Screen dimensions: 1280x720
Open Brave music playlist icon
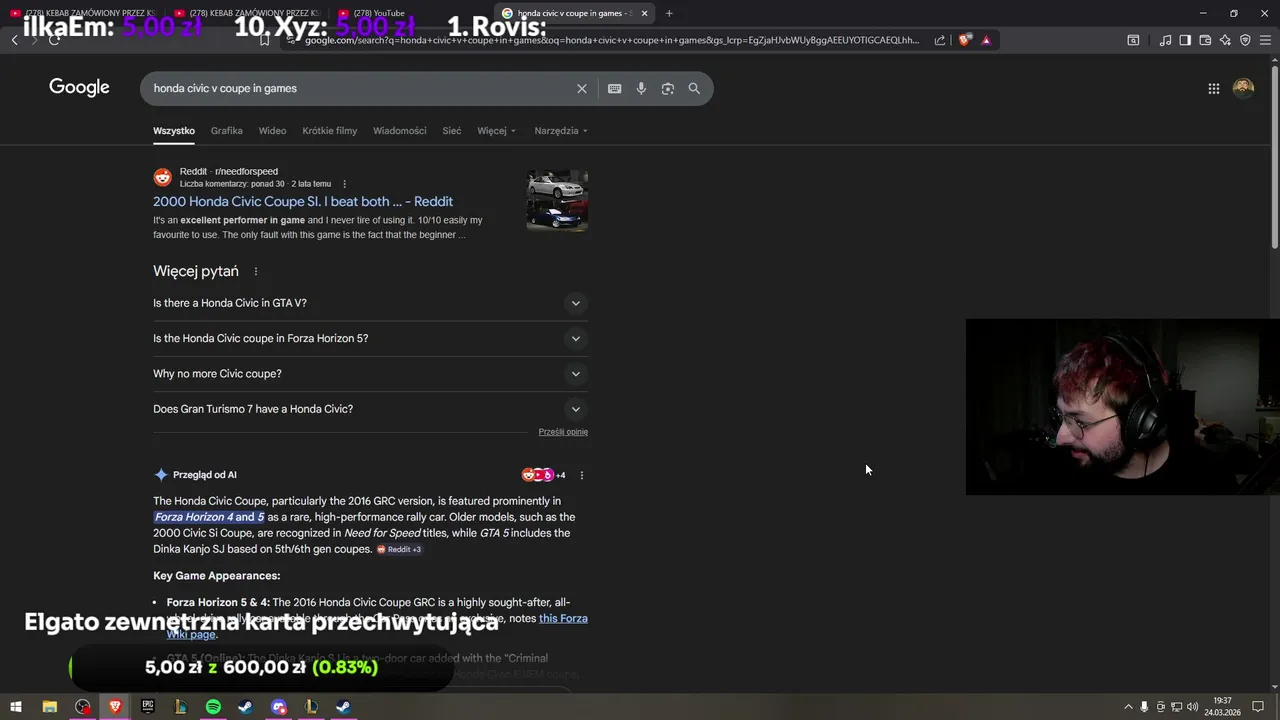pyautogui.click(x=1165, y=40)
